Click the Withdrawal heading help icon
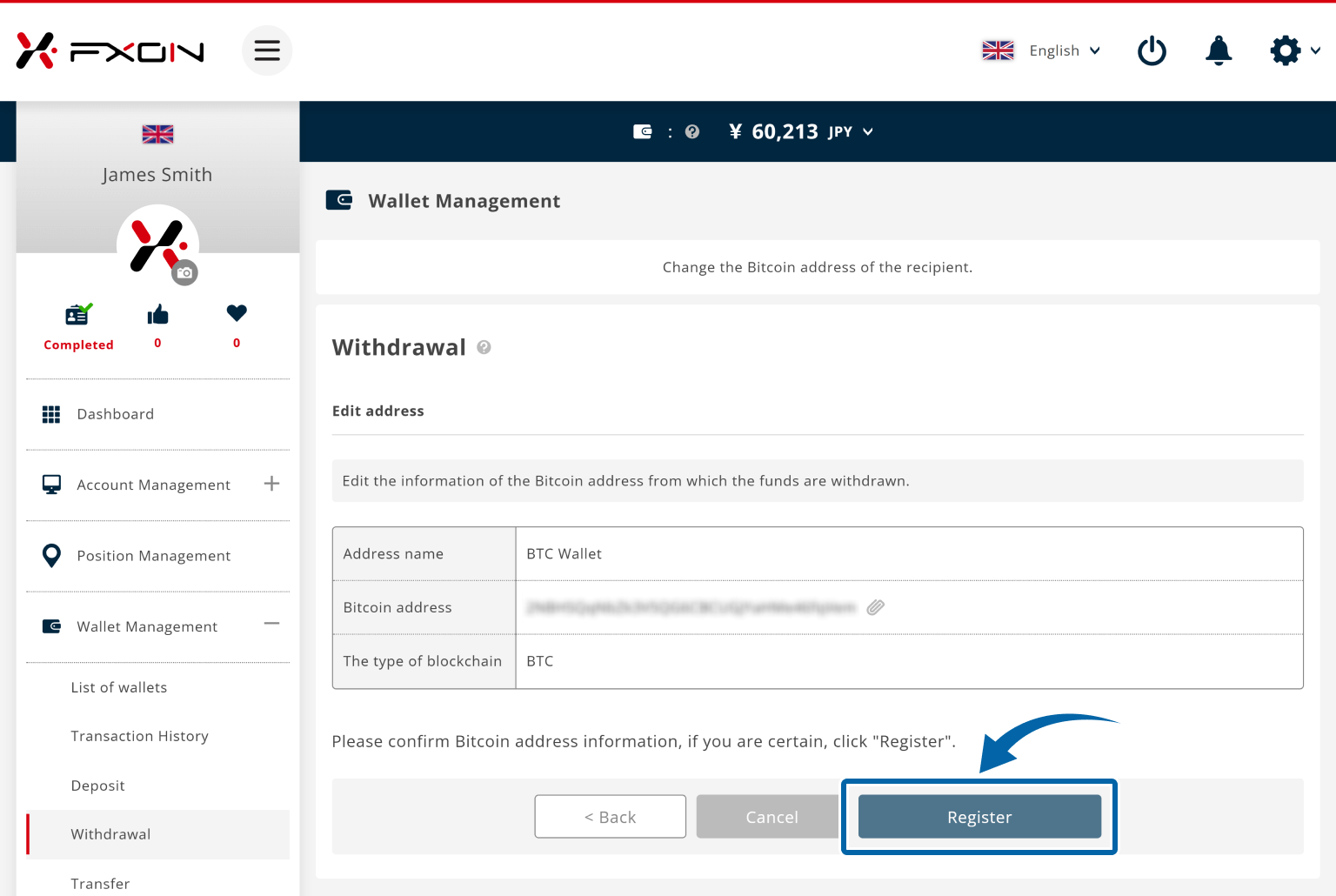The height and width of the screenshot is (896, 1336). 484,347
